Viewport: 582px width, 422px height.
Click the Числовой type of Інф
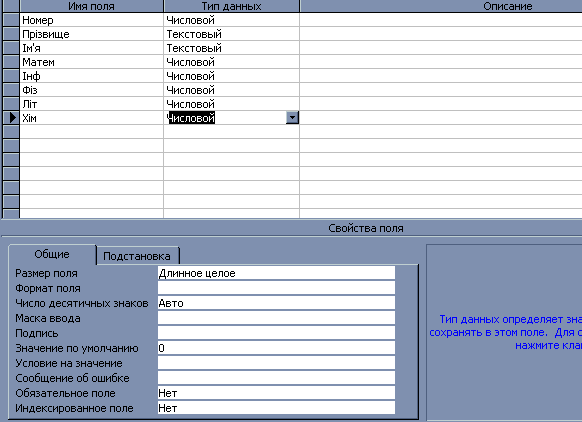point(231,76)
